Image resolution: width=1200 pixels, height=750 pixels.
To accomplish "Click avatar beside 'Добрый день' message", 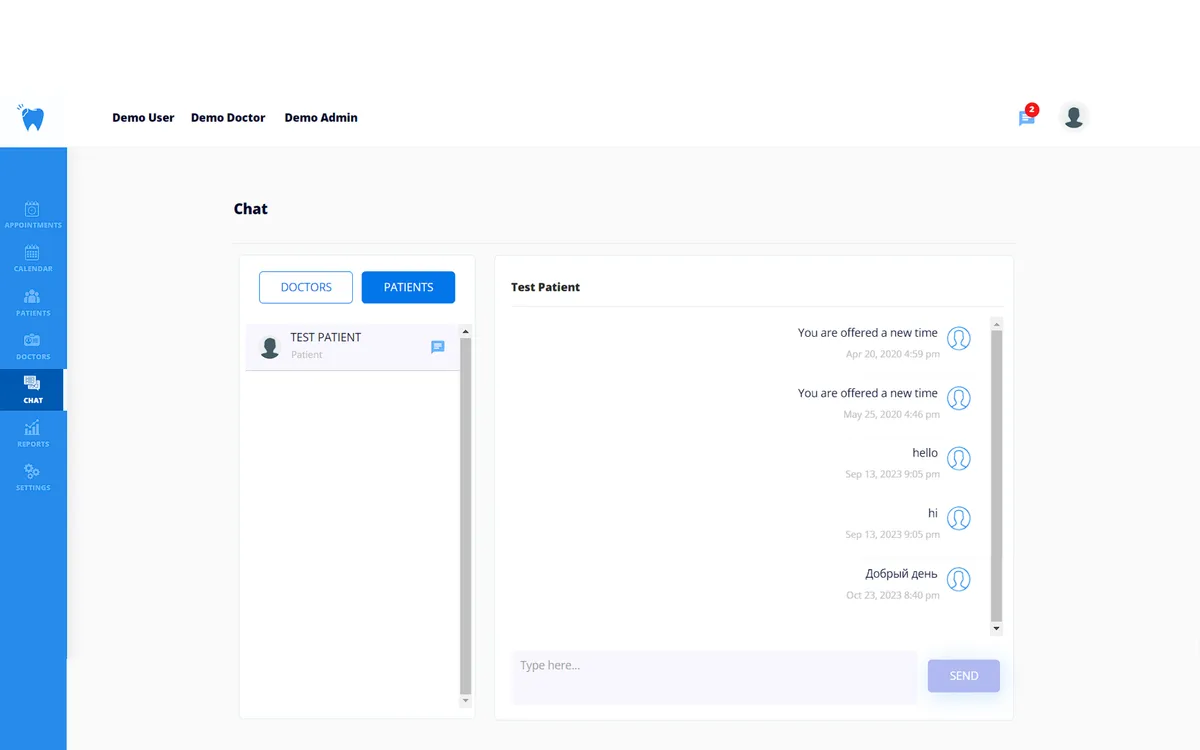I will point(959,579).
